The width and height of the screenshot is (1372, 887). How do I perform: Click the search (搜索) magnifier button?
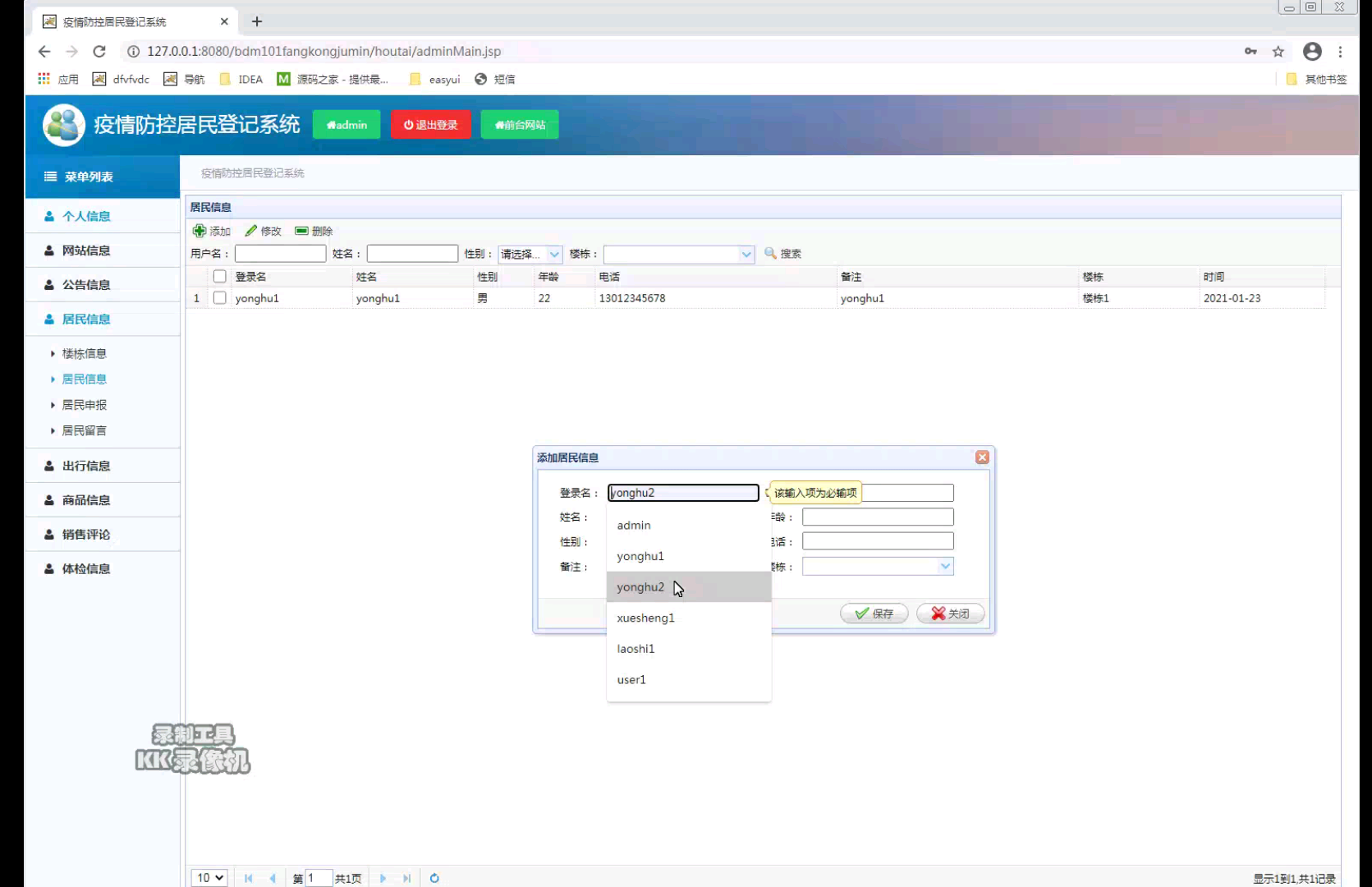click(782, 254)
